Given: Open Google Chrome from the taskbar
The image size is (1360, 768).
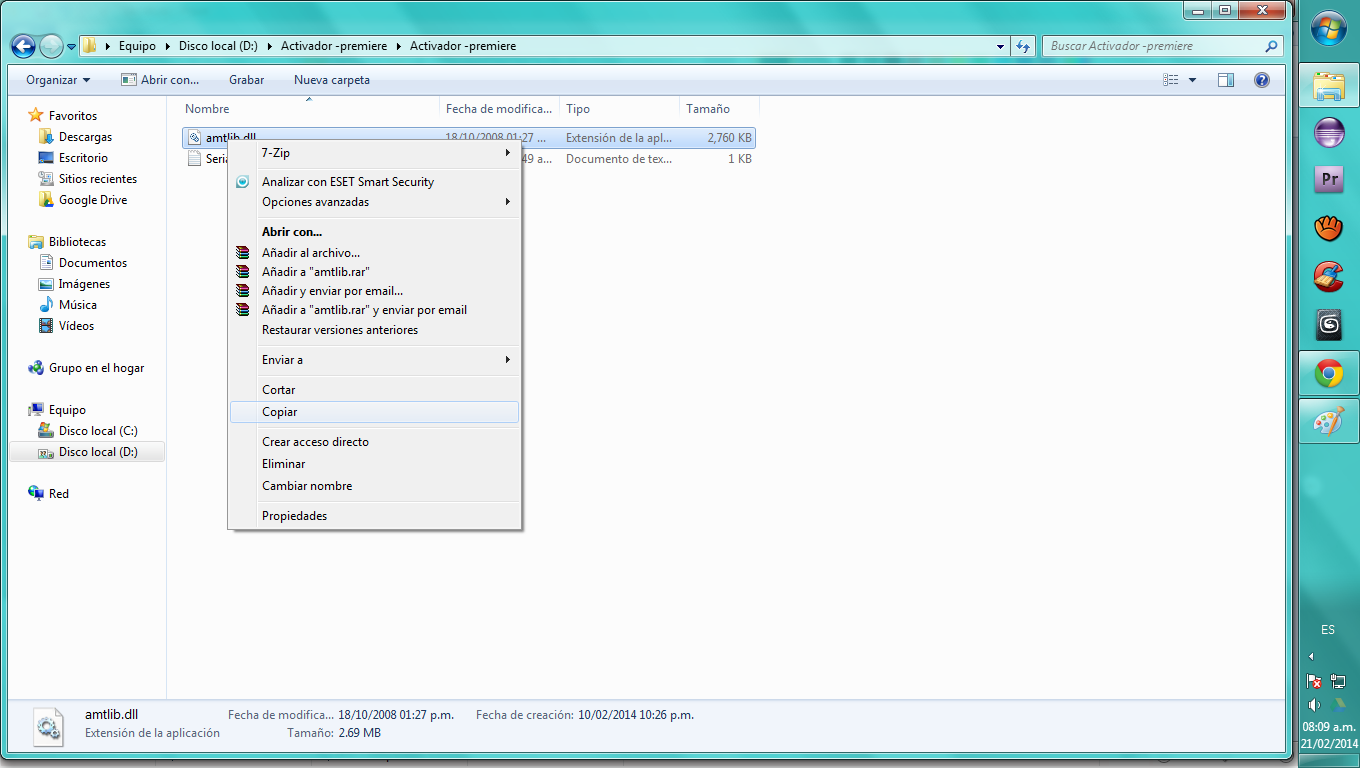Looking at the screenshot, I should pos(1328,375).
